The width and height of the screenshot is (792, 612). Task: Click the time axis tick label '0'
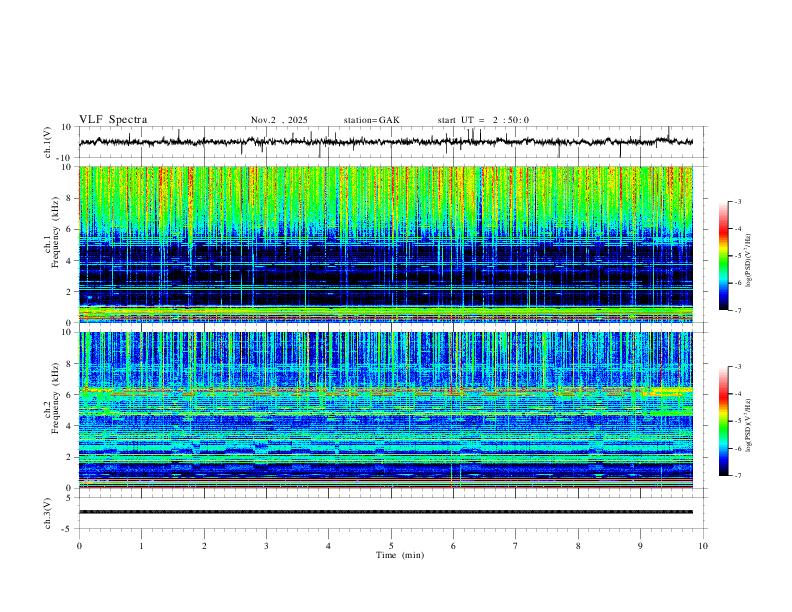click(79, 546)
